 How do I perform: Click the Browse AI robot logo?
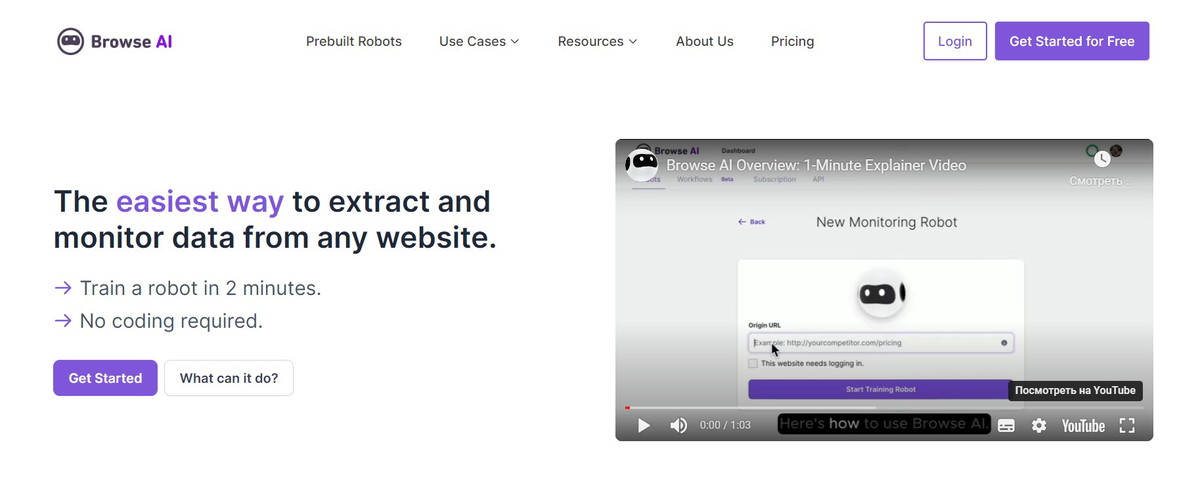coord(115,41)
